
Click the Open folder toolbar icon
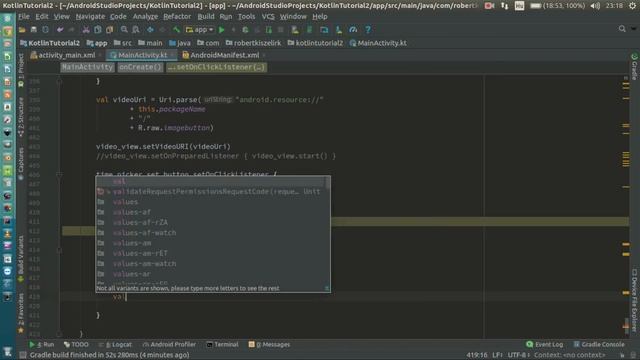pos(22,30)
